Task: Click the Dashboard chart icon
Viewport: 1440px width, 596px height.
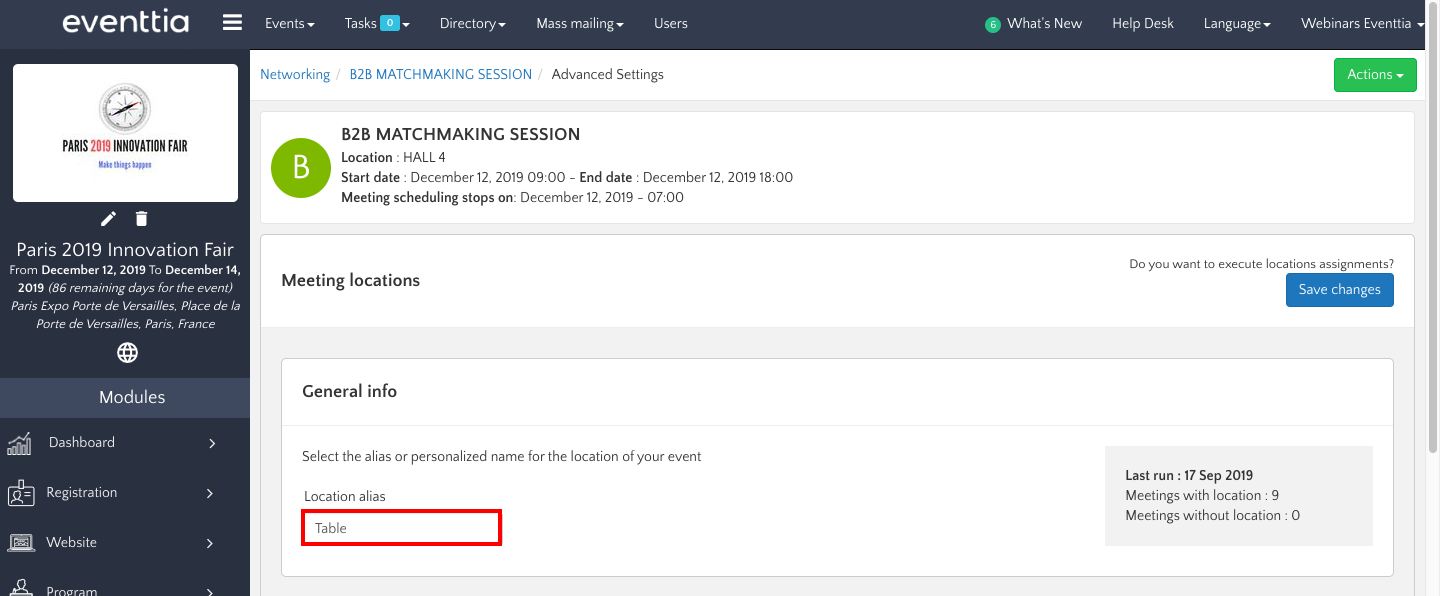Action: [x=20, y=443]
